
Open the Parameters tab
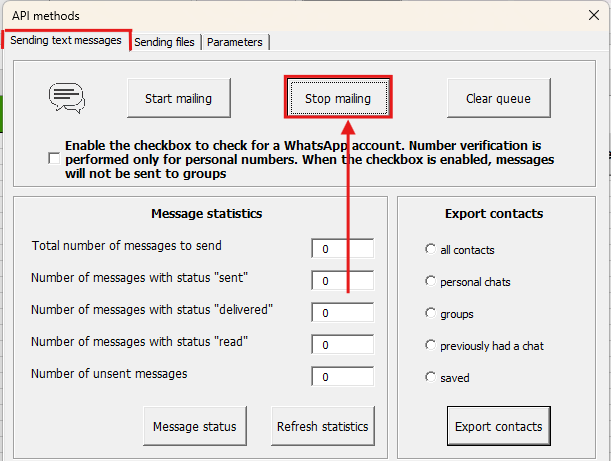[x=235, y=42]
